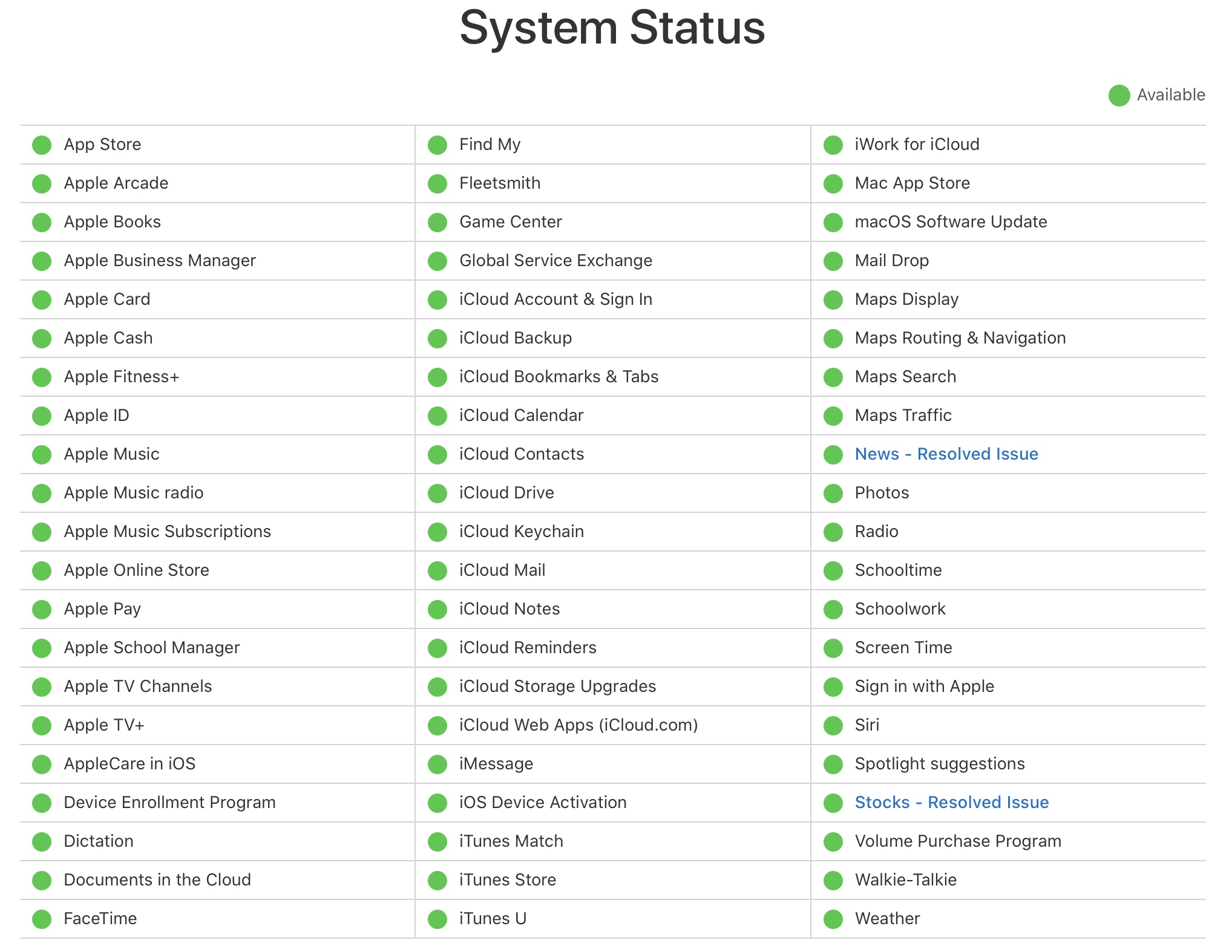Click the Available legend text
Screen dimensions: 1232x952
(1170, 95)
